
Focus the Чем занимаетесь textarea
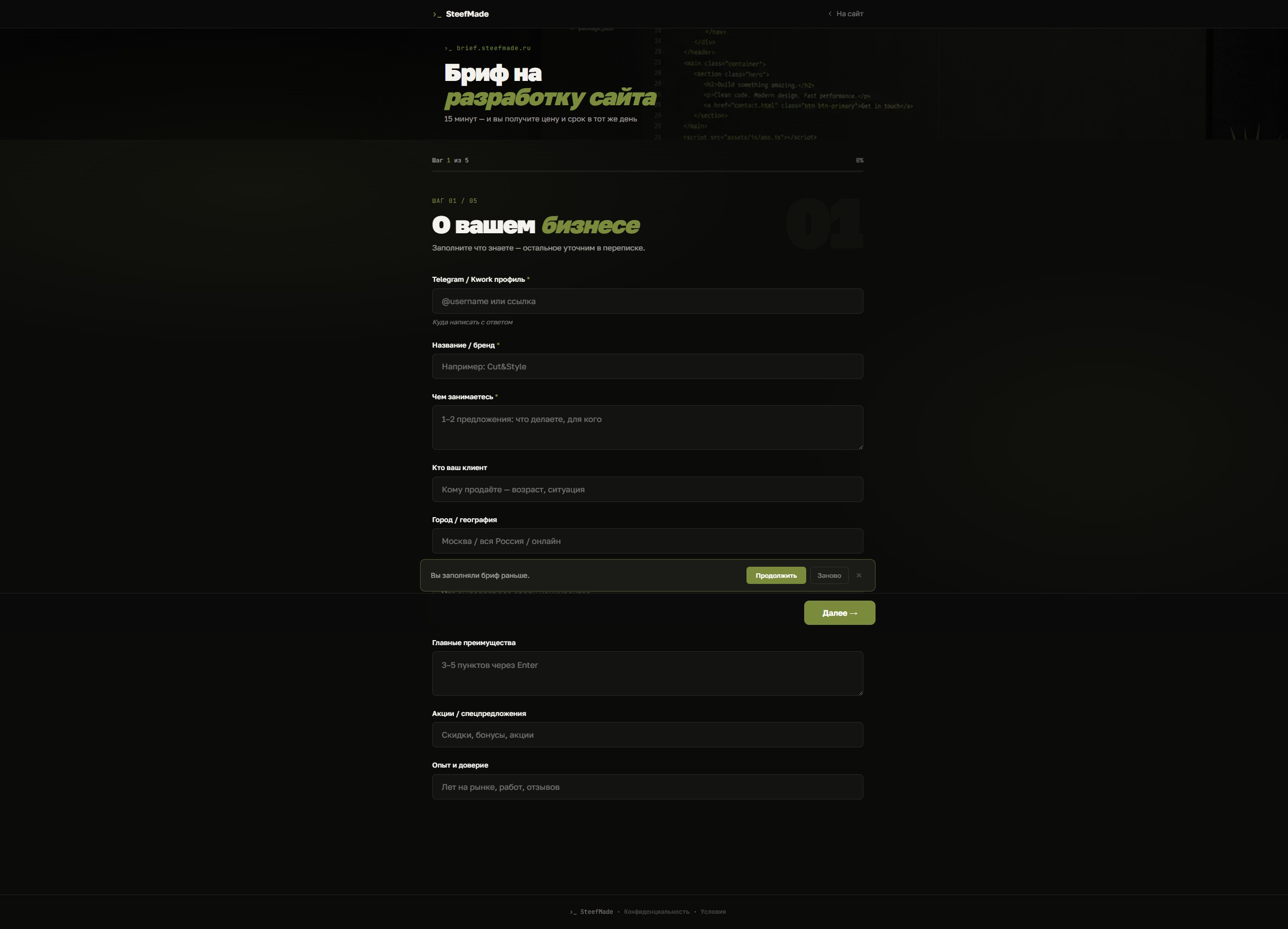(647, 428)
